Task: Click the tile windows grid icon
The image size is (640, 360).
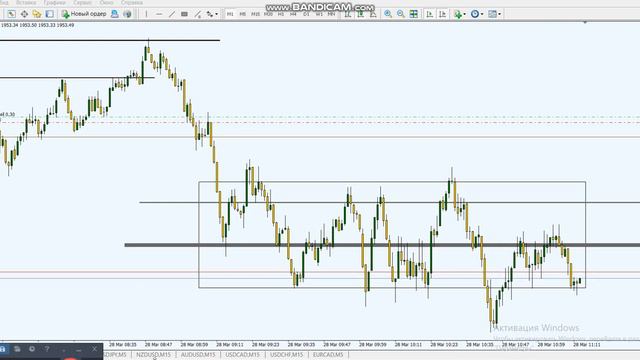Action: point(413,14)
